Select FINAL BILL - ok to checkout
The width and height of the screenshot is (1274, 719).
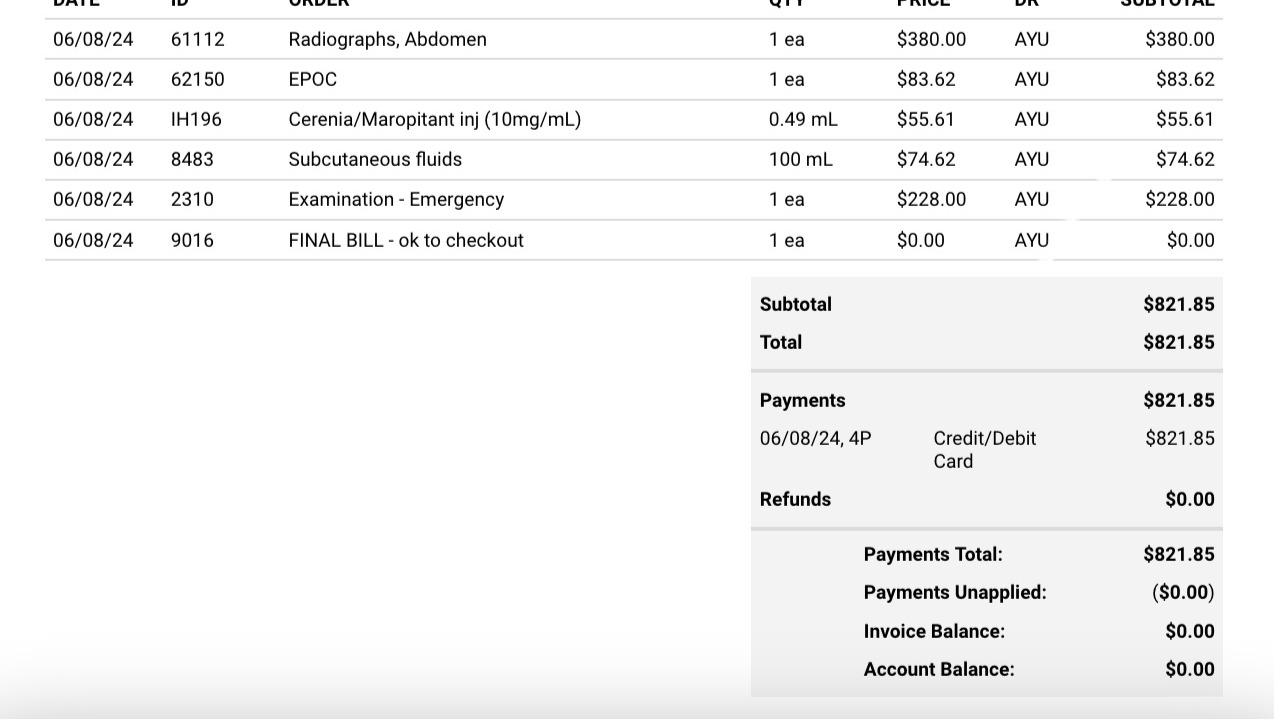[x=406, y=241]
